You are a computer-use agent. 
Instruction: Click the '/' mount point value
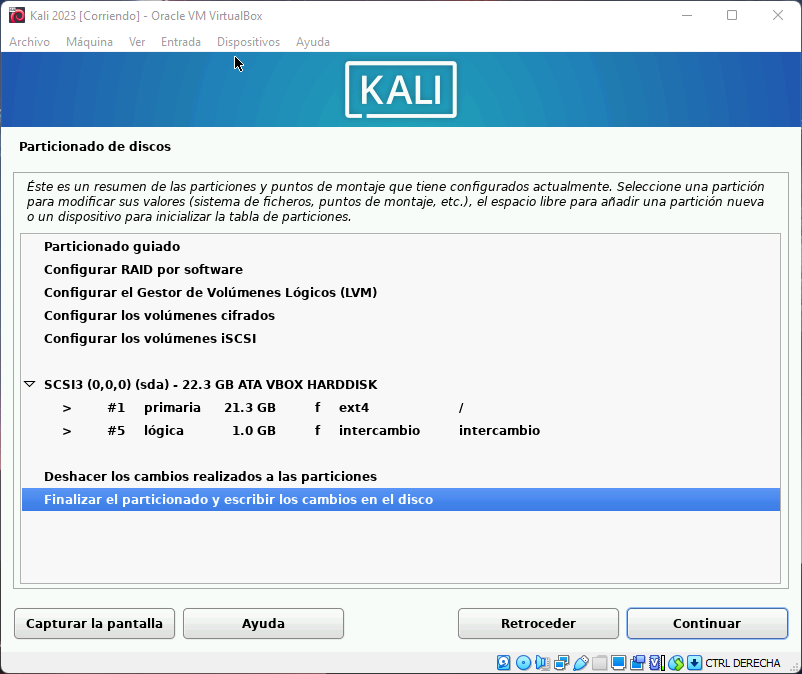coord(461,408)
